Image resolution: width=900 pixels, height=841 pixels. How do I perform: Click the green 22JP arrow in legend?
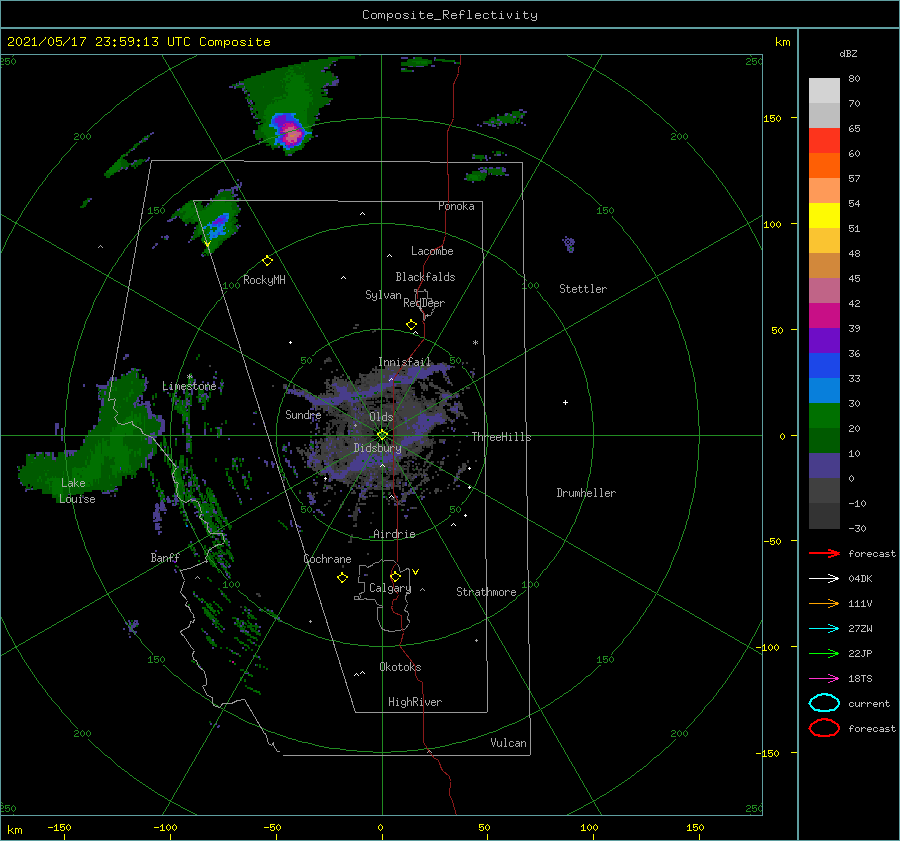tap(824, 653)
